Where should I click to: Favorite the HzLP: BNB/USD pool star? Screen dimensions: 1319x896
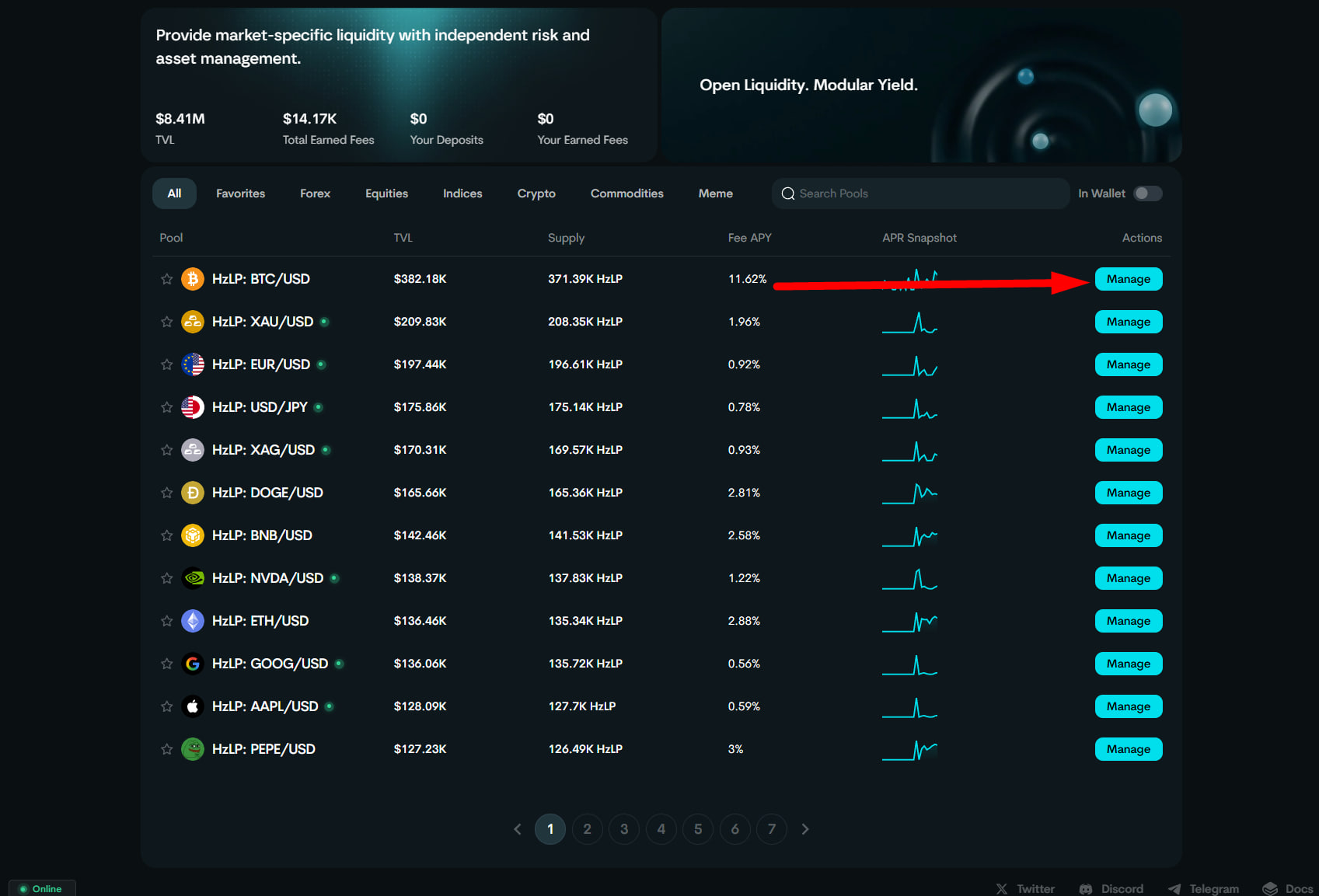click(x=166, y=535)
